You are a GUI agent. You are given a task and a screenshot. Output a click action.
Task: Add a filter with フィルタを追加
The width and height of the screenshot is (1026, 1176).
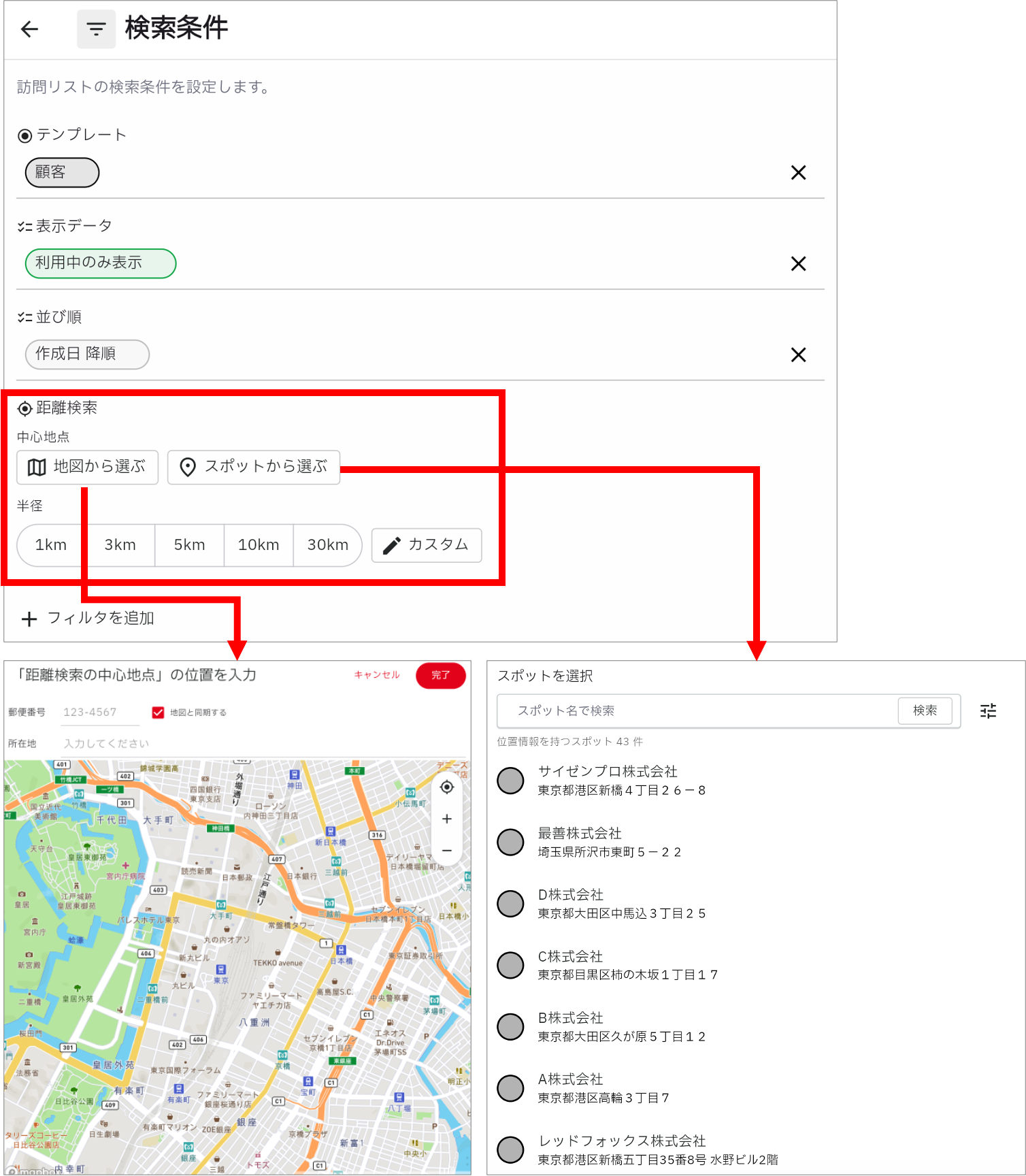click(88, 619)
